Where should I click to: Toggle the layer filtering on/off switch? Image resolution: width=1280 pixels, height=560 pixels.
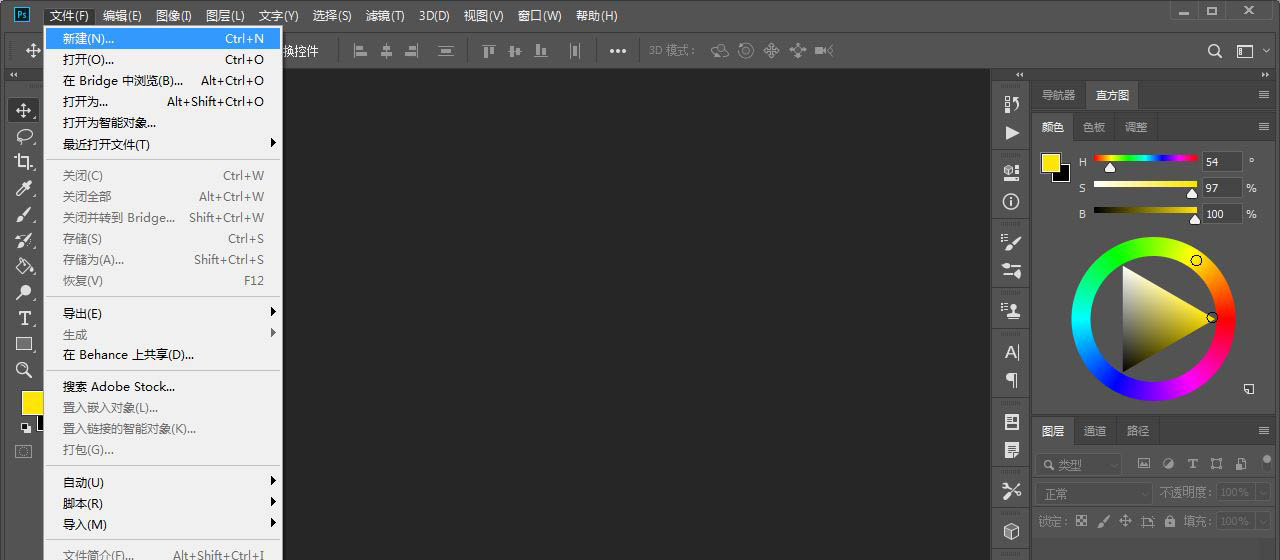[1267, 463]
